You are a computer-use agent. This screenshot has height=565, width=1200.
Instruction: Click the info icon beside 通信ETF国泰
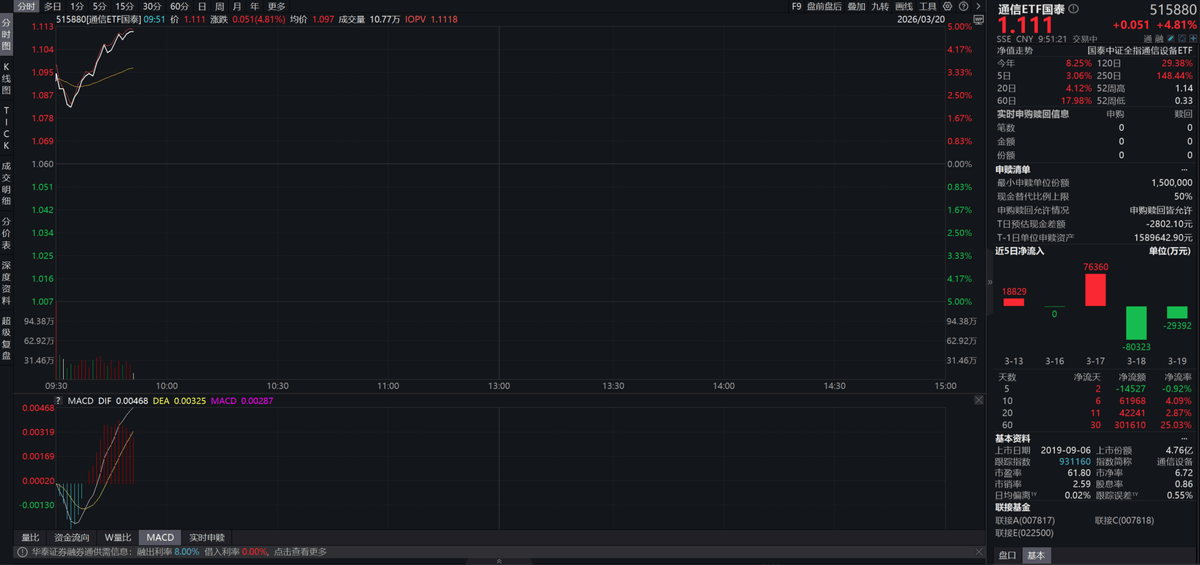pyautogui.click(x=1073, y=9)
